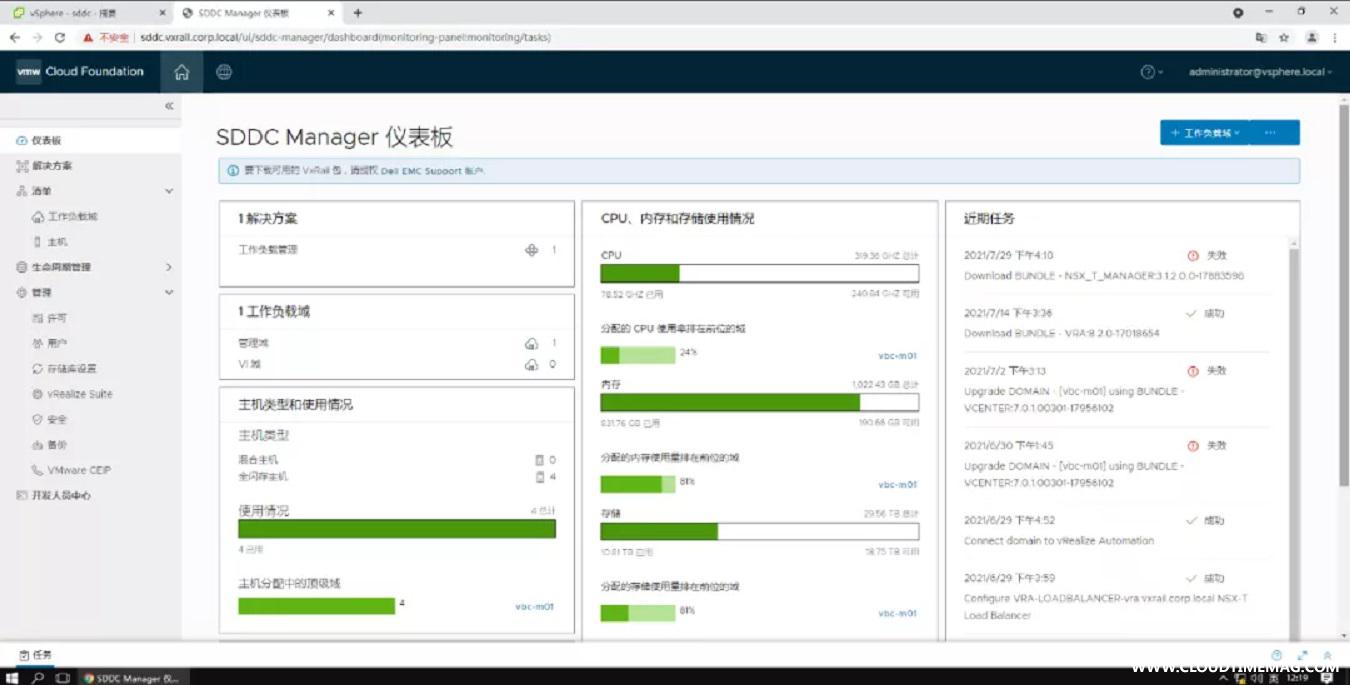Select the Download BUNDLE NSX_T_MANAGER task text
Viewport: 1350px width, 685px height.
coord(1104,276)
